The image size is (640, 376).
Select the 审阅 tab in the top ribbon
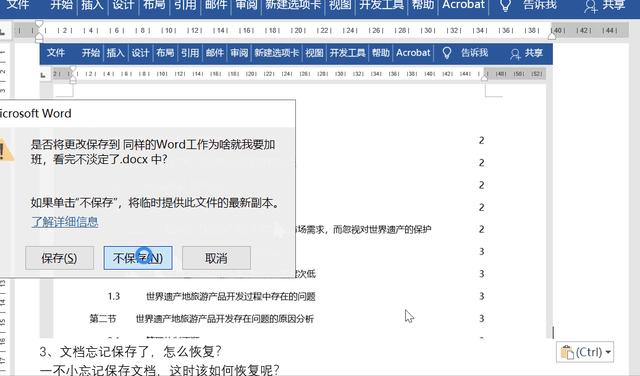point(247,5)
